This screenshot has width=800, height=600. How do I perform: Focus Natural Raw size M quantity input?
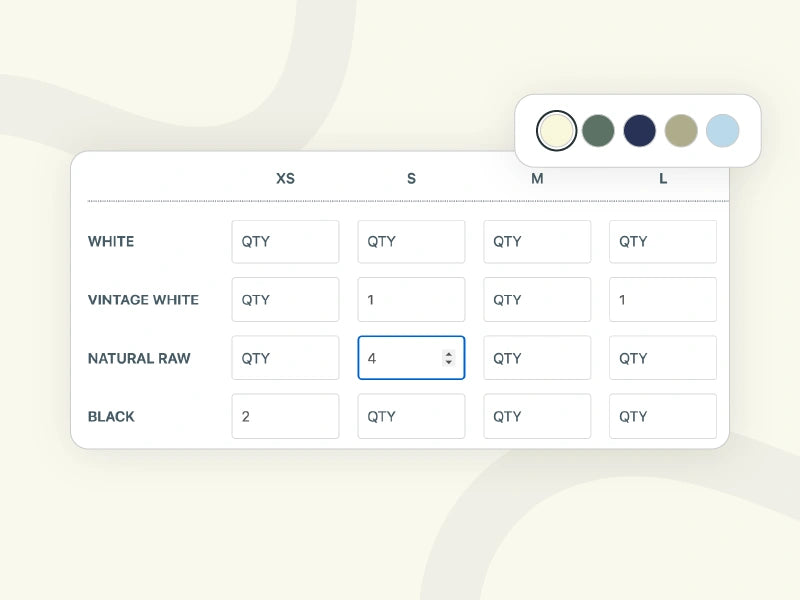[537, 358]
